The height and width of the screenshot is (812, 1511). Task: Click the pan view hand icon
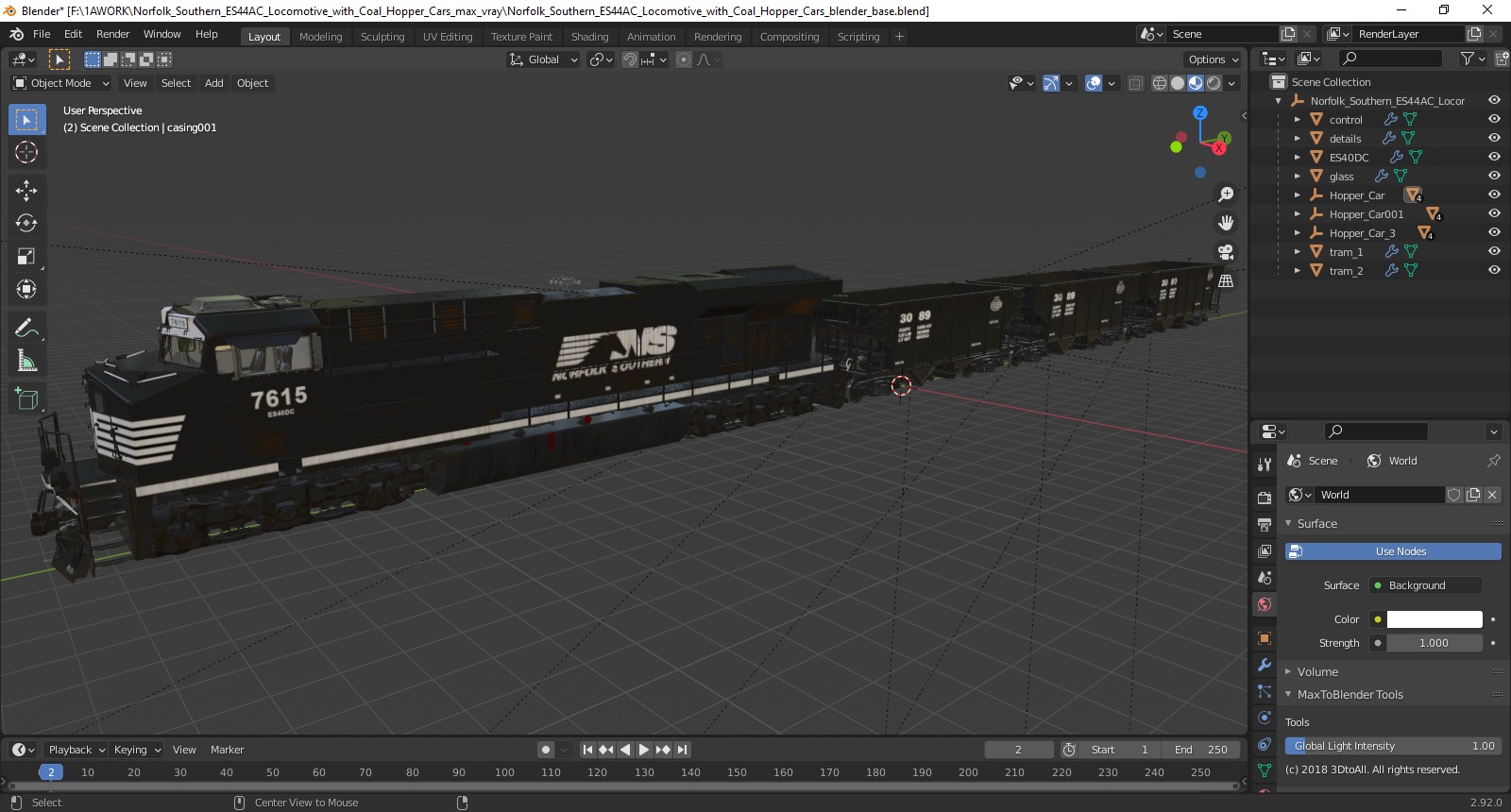tap(1226, 223)
